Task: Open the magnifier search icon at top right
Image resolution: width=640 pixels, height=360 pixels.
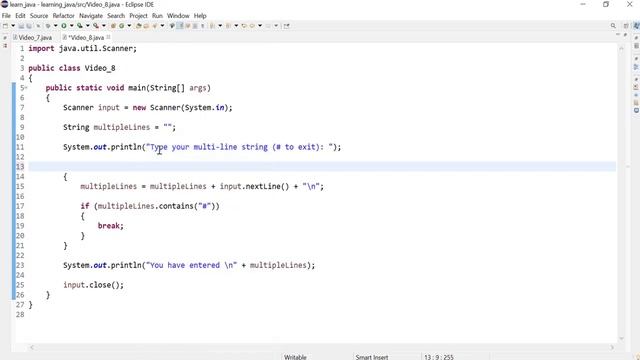Action: [x=613, y=26]
